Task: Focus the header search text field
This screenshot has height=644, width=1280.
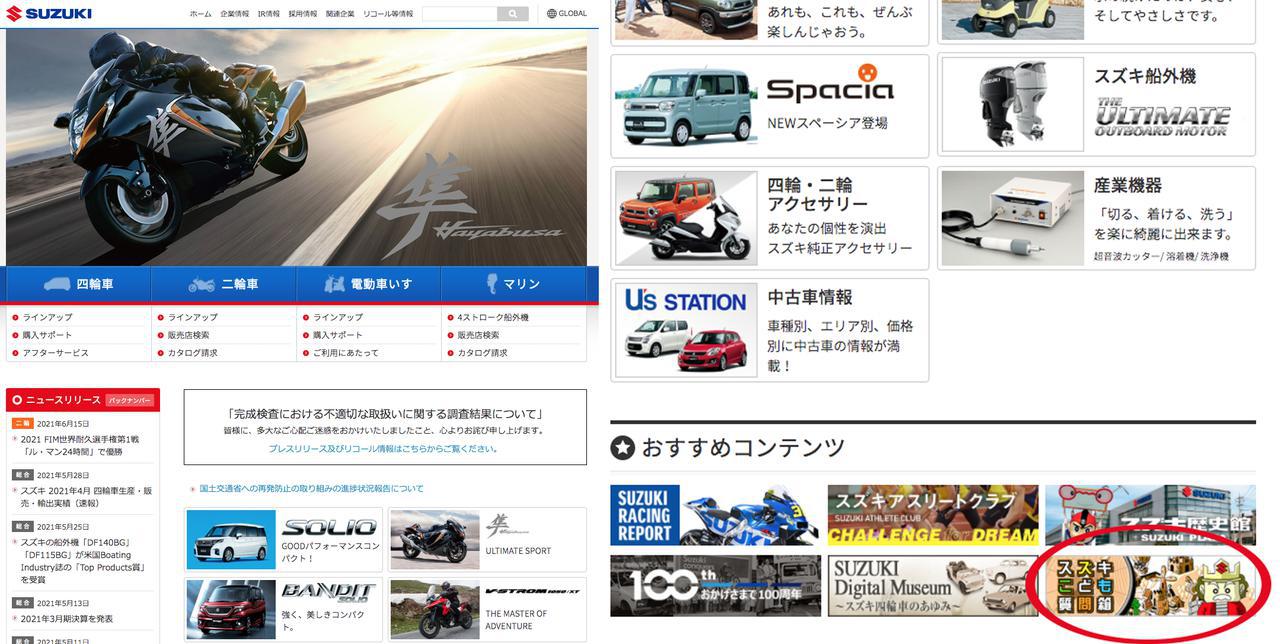Action: click(460, 14)
